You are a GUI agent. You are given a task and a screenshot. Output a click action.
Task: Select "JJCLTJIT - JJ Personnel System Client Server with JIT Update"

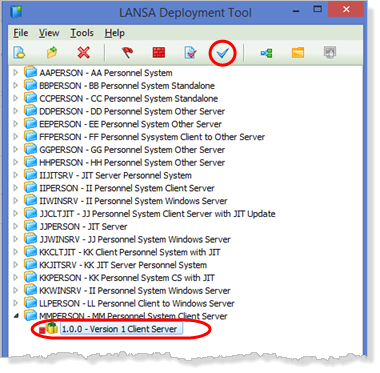click(x=157, y=214)
